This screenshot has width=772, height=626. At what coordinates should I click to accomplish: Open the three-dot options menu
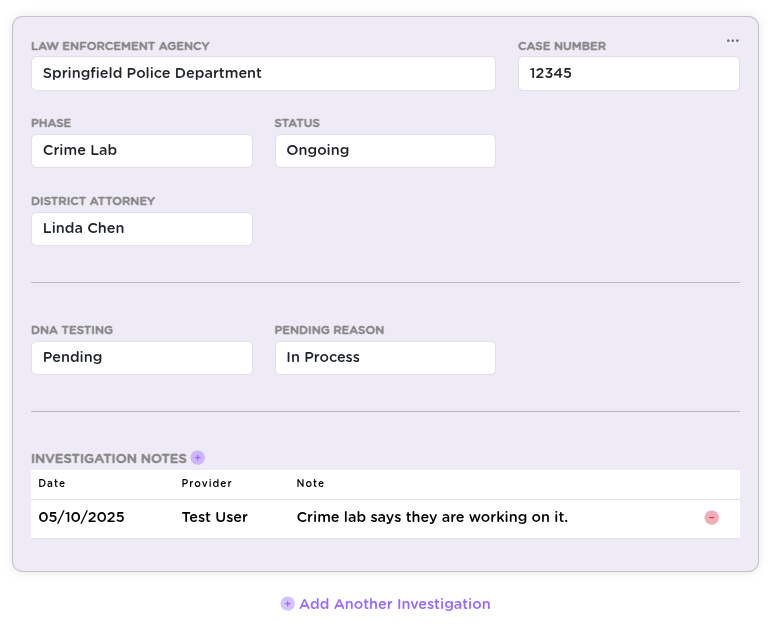[x=732, y=41]
